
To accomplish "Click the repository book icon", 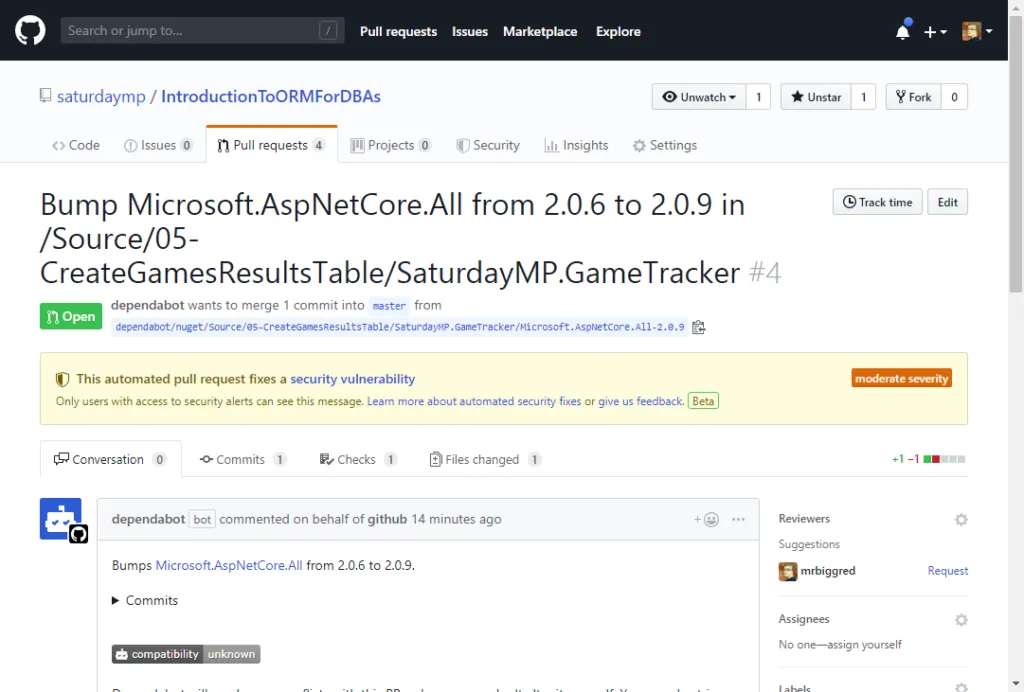I will point(45,96).
